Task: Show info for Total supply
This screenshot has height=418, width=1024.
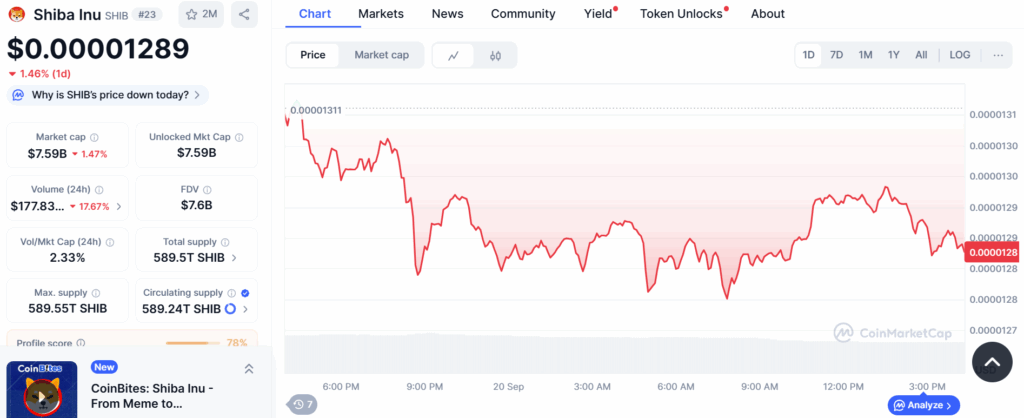Action: coord(225,242)
